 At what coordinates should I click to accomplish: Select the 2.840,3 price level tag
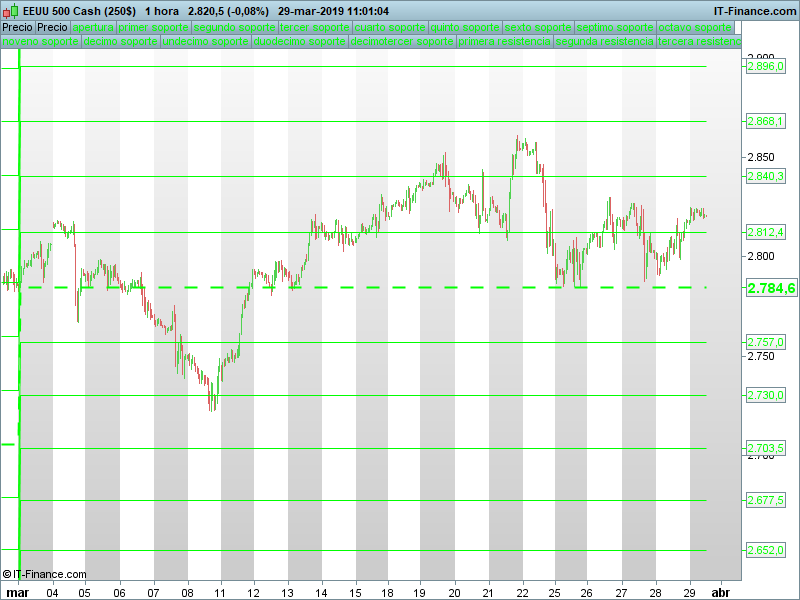[766, 176]
